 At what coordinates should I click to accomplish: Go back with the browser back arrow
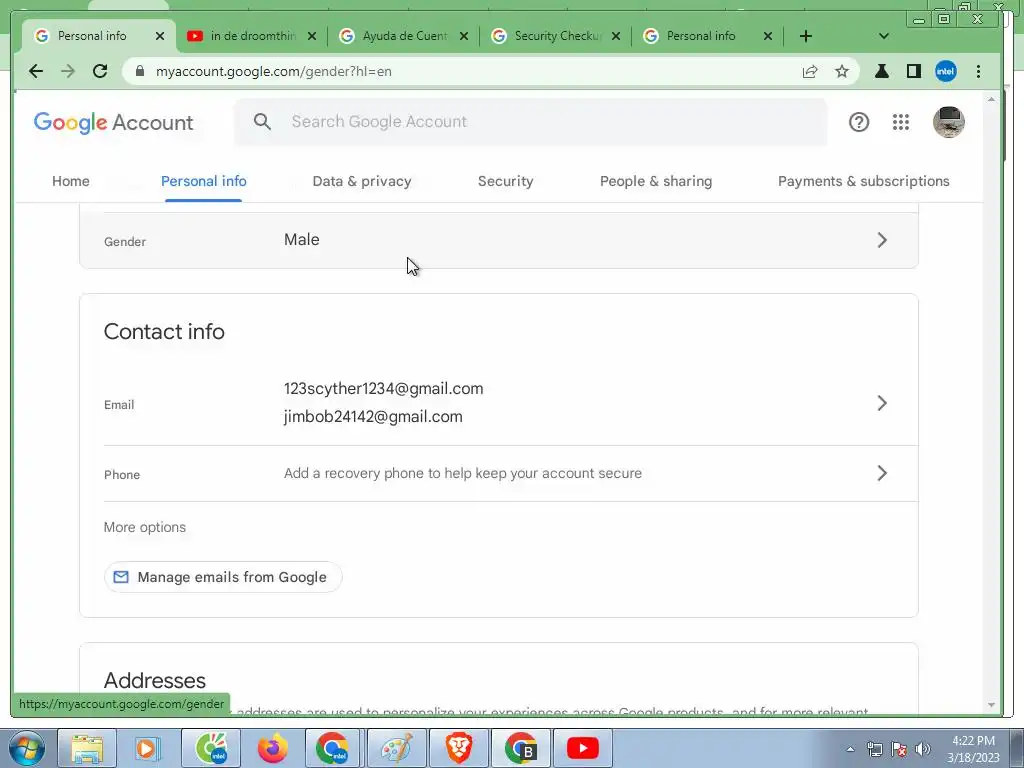pyautogui.click(x=36, y=71)
